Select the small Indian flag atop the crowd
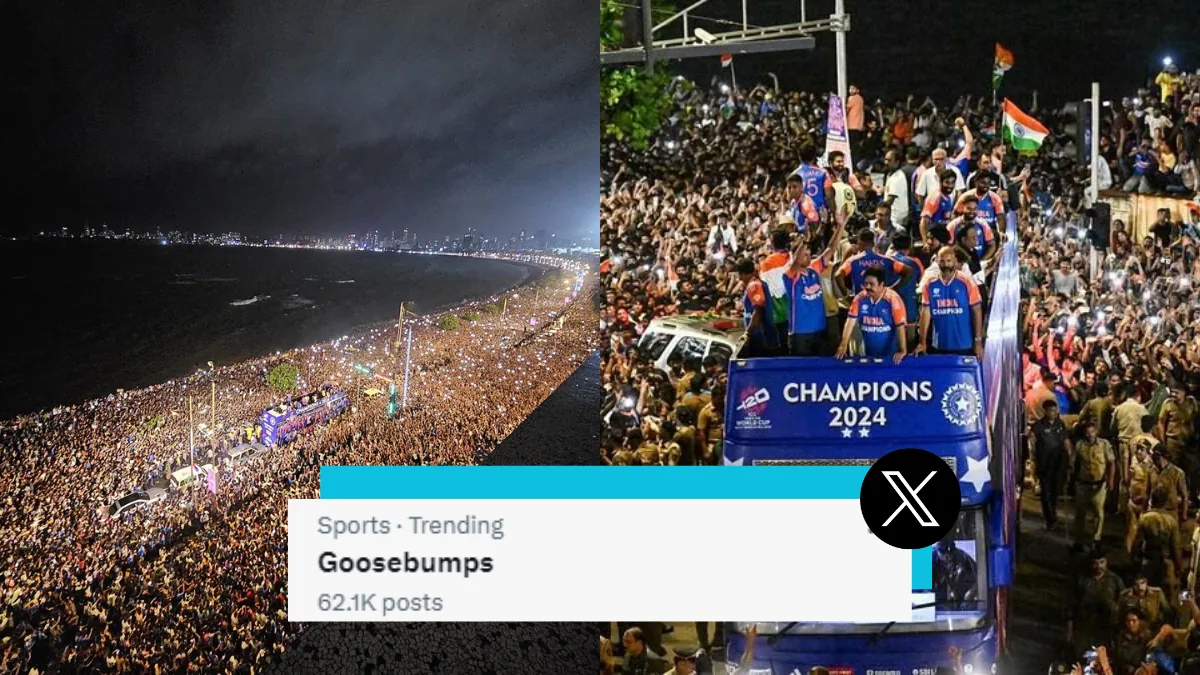 point(1002,62)
